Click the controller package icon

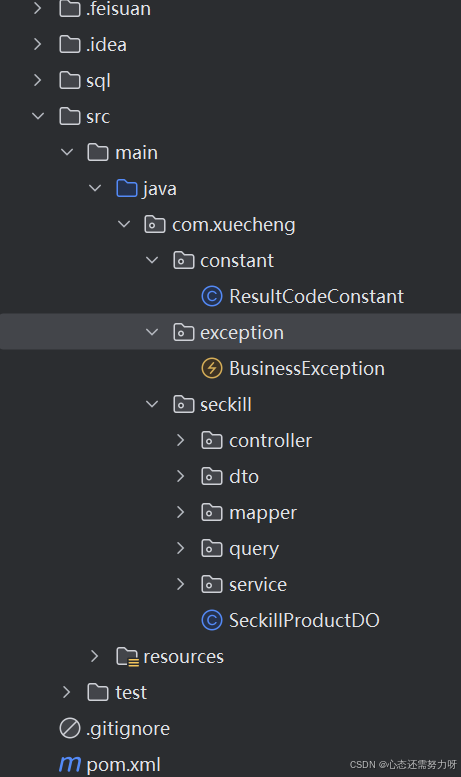point(212,440)
